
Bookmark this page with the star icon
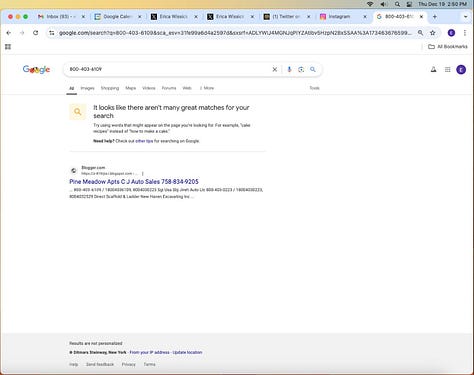click(x=433, y=33)
